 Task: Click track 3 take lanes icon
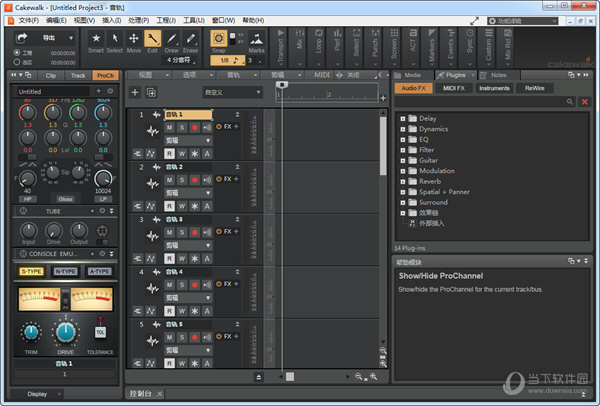[x=138, y=259]
